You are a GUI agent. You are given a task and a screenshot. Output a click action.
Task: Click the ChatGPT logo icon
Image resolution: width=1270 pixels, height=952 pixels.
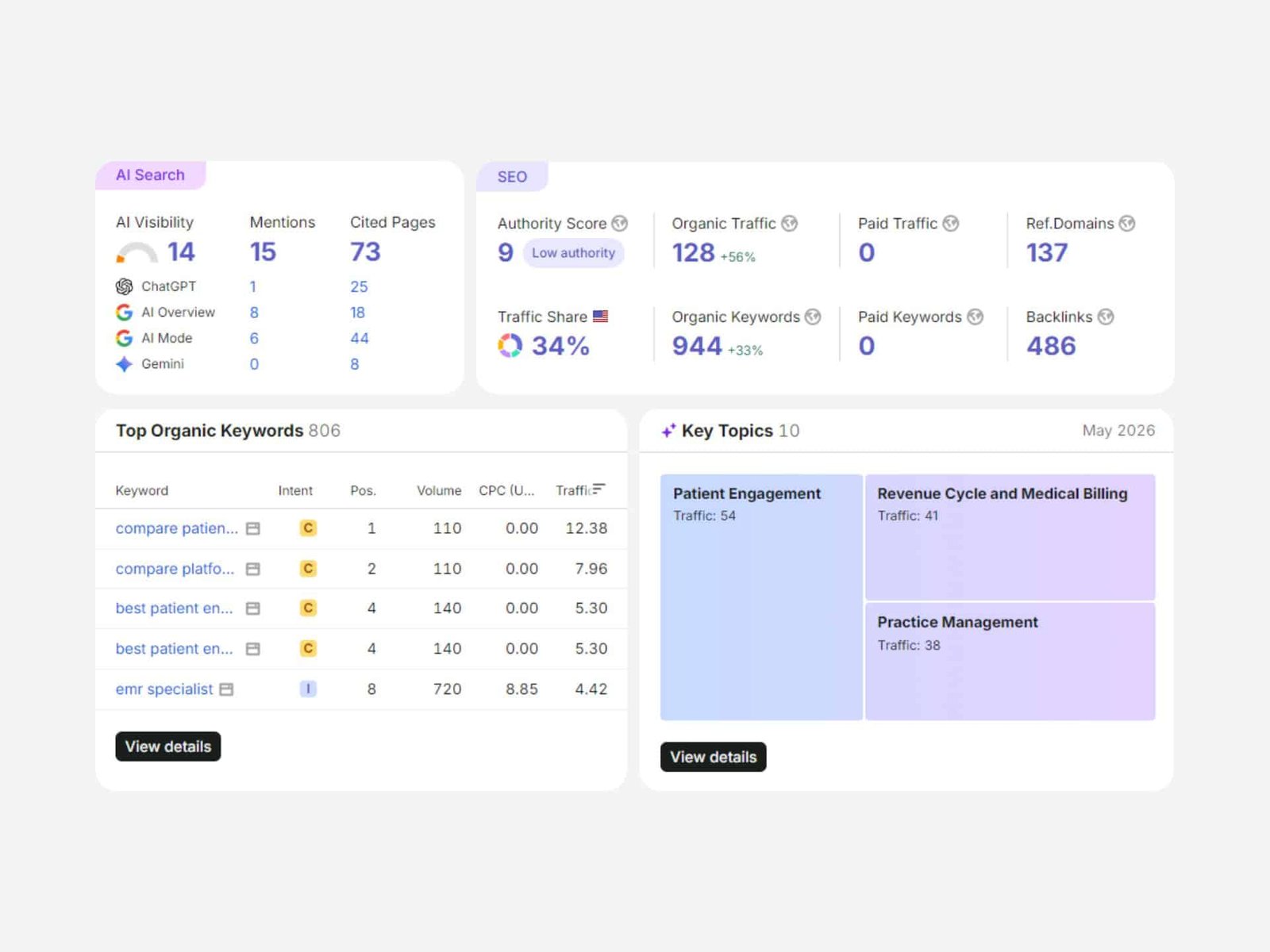coord(124,286)
